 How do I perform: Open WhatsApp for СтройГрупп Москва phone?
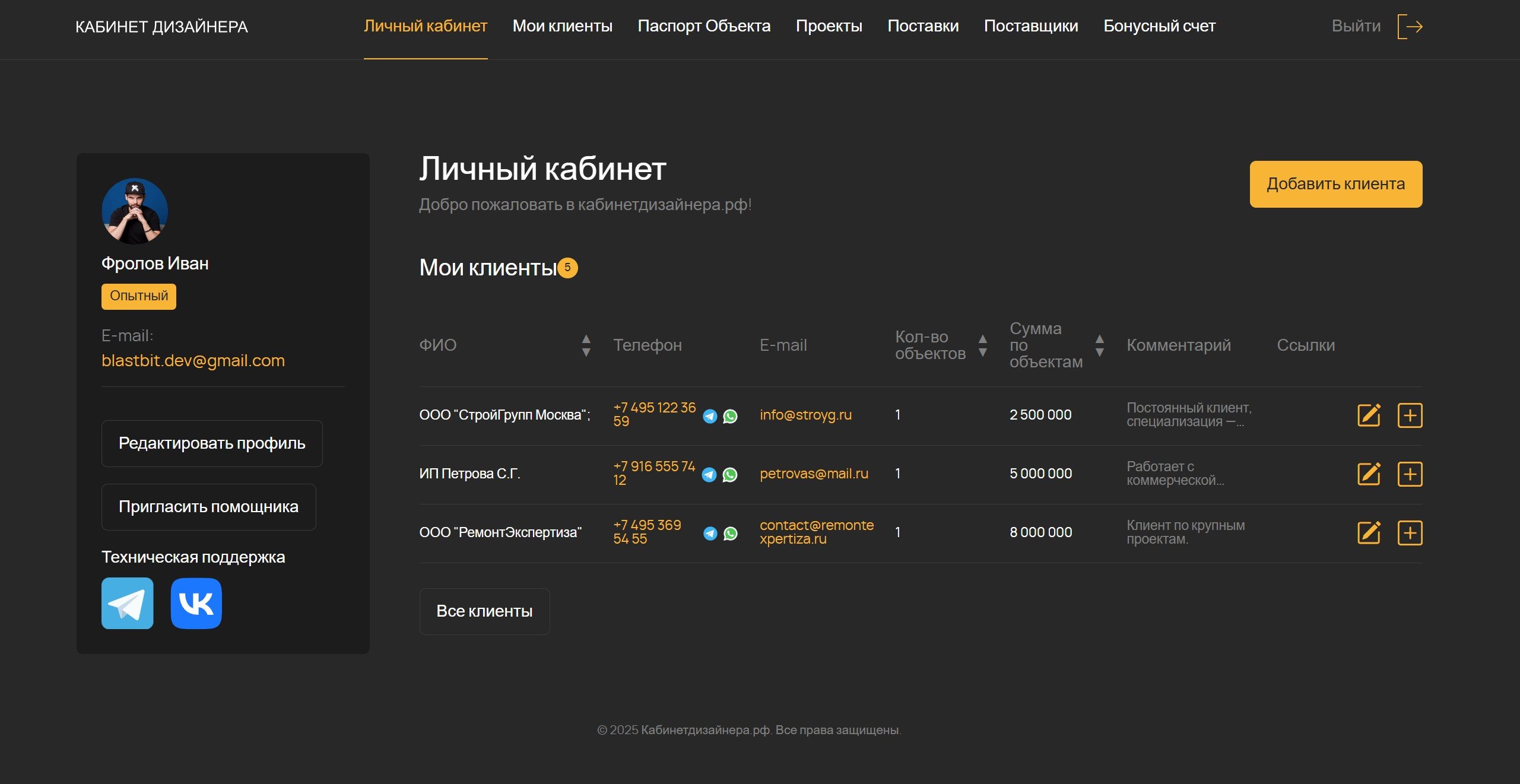731,416
